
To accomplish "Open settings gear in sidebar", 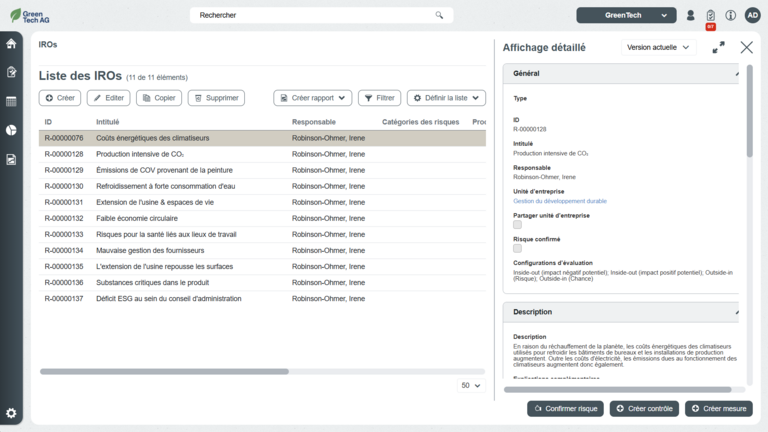I will [x=11, y=413].
